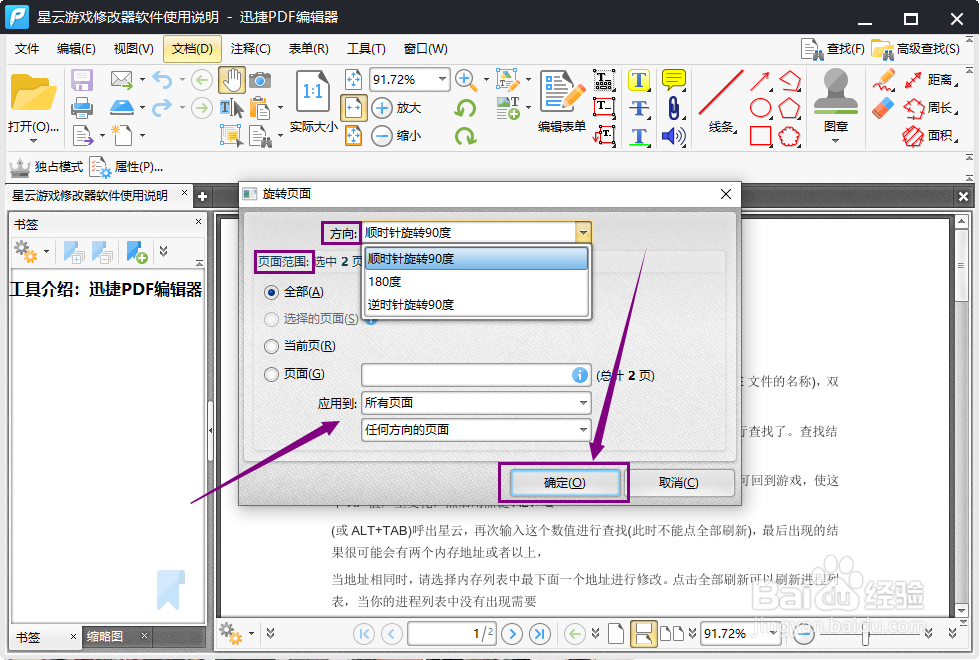The height and width of the screenshot is (660, 980).
Task: Select the 页面(G) radio option
Action: coord(272,374)
